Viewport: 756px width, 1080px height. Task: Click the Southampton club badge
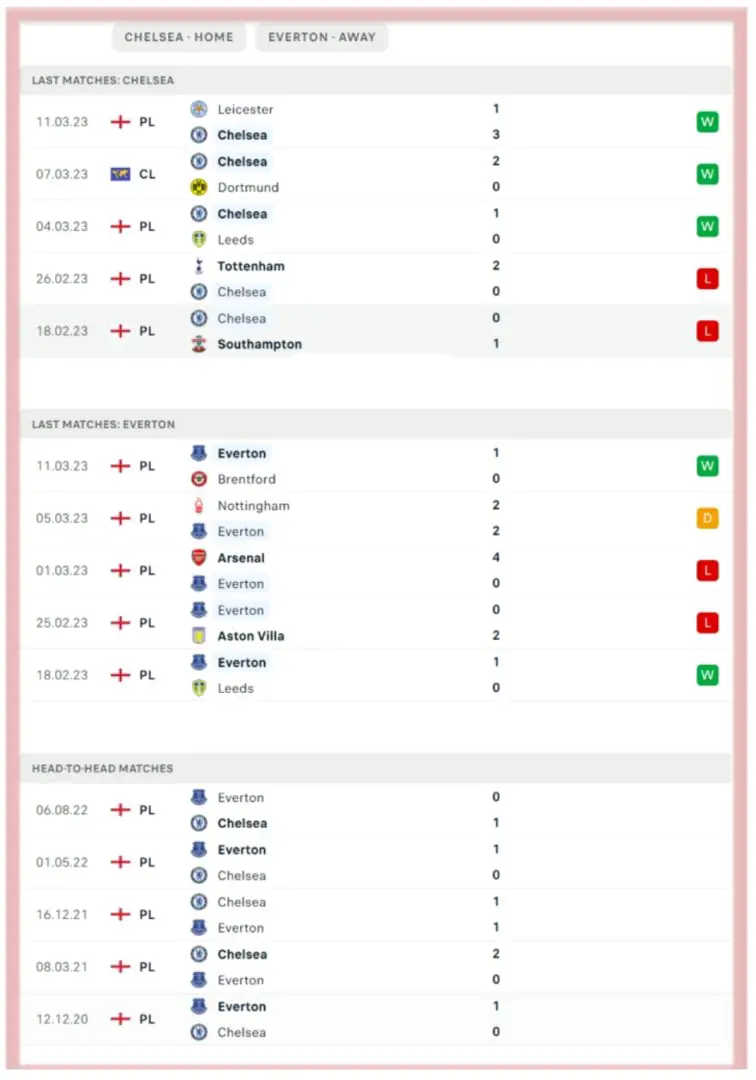(199, 344)
